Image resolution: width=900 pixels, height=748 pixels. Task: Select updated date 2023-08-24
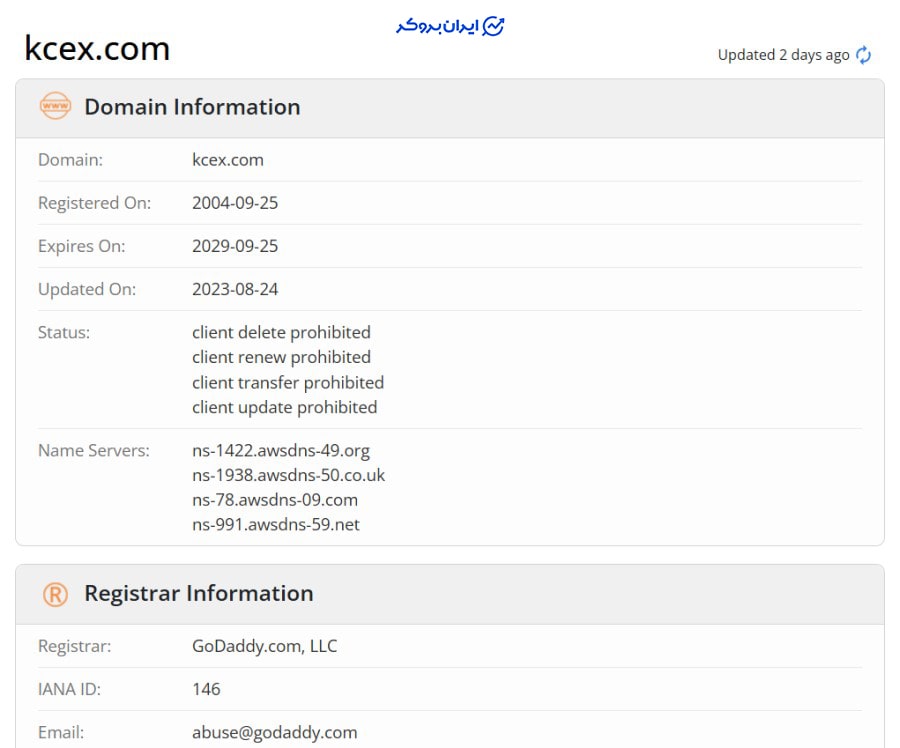coord(235,289)
